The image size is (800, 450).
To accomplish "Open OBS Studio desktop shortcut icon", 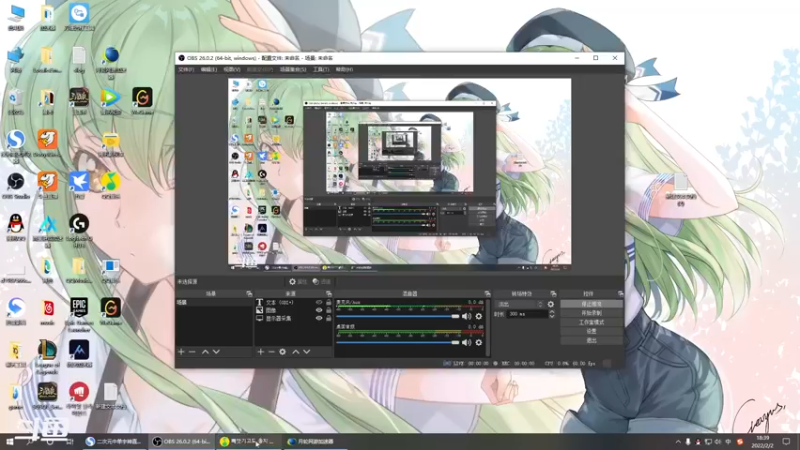I will pyautogui.click(x=16, y=185).
